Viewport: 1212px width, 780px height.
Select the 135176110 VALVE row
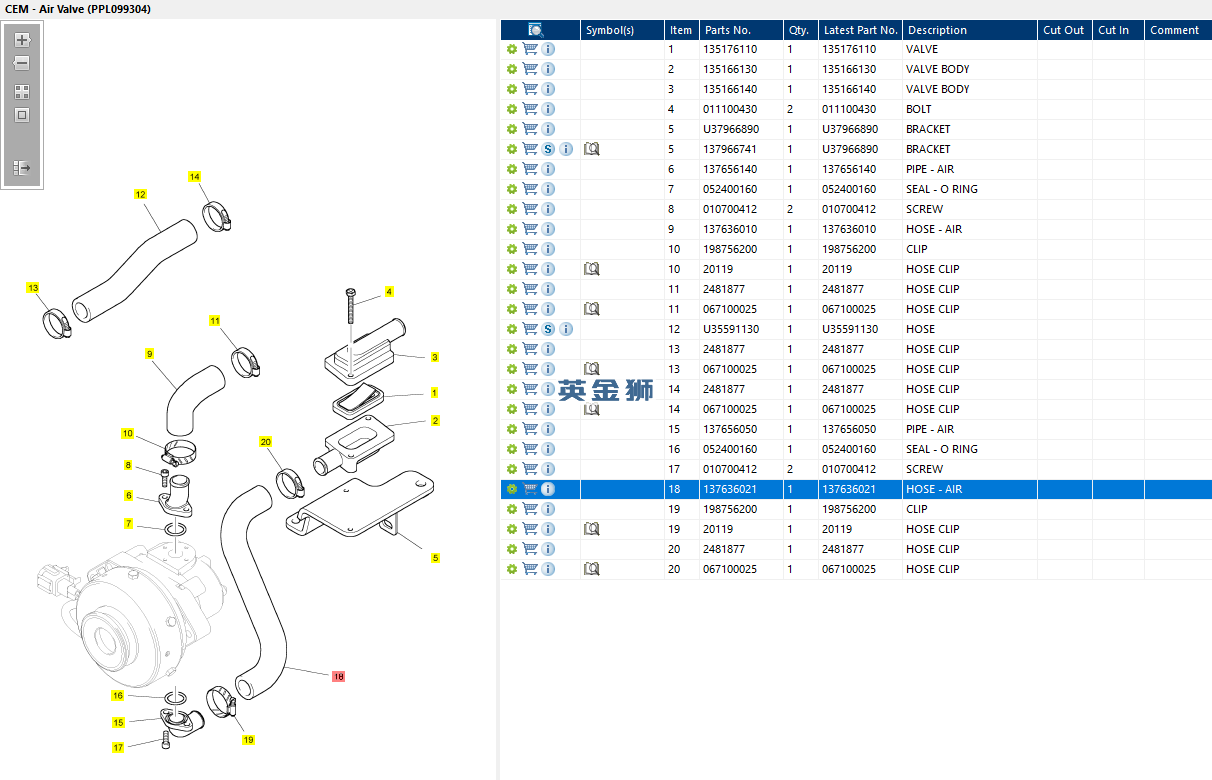pos(856,49)
